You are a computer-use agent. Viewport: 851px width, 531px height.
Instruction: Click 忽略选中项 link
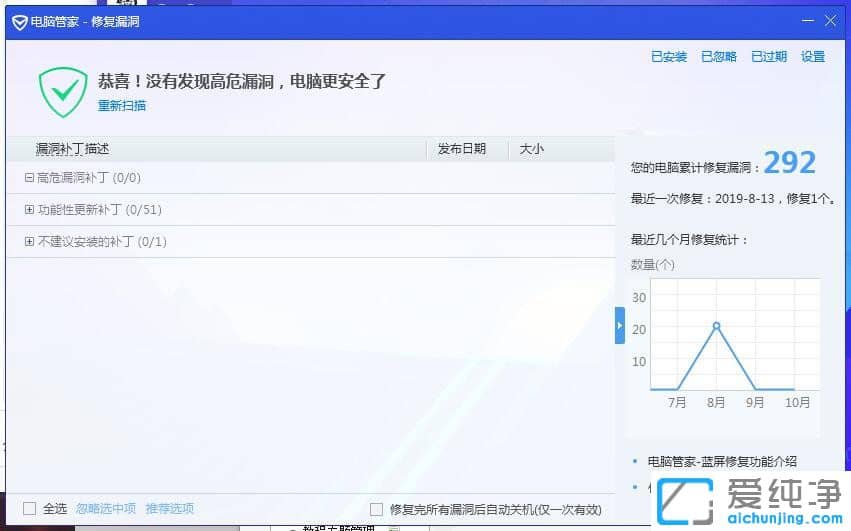(106, 509)
